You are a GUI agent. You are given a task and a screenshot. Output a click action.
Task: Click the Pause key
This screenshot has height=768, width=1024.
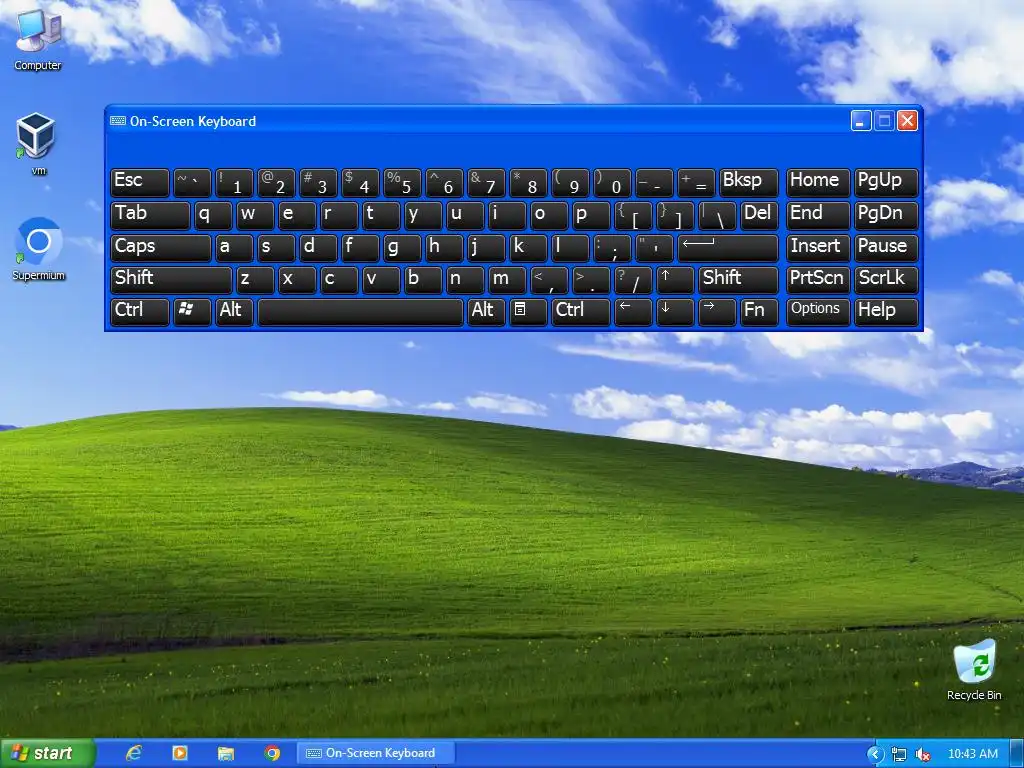coord(886,248)
